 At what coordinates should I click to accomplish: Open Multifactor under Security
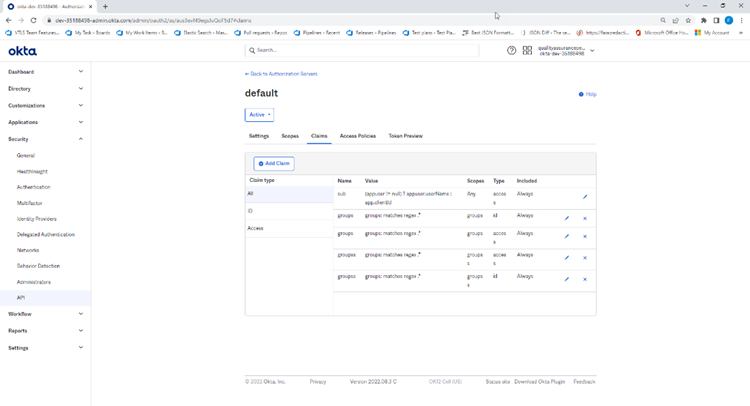[x=30, y=203]
